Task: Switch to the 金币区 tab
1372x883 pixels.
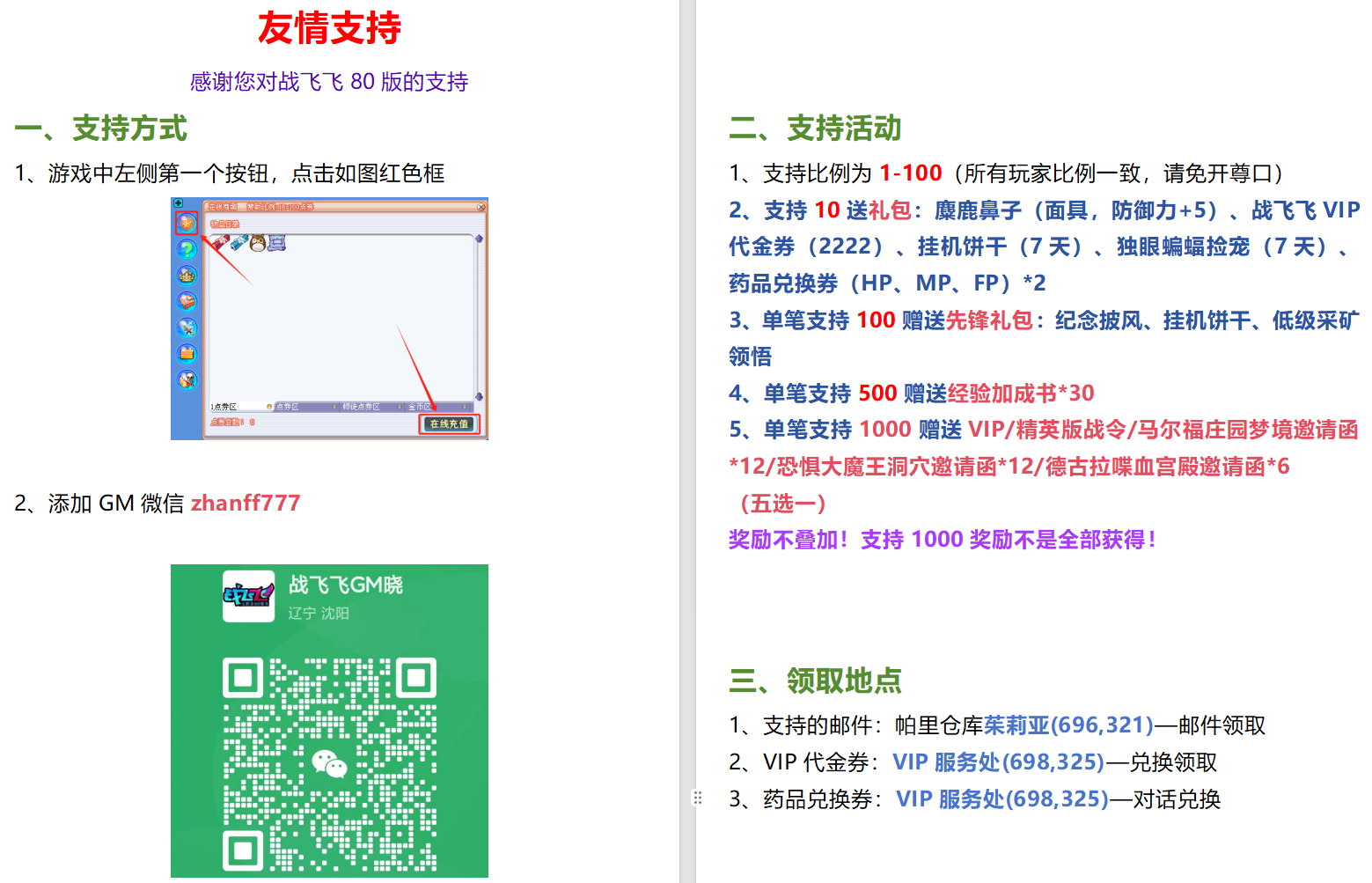Action: coord(437,407)
